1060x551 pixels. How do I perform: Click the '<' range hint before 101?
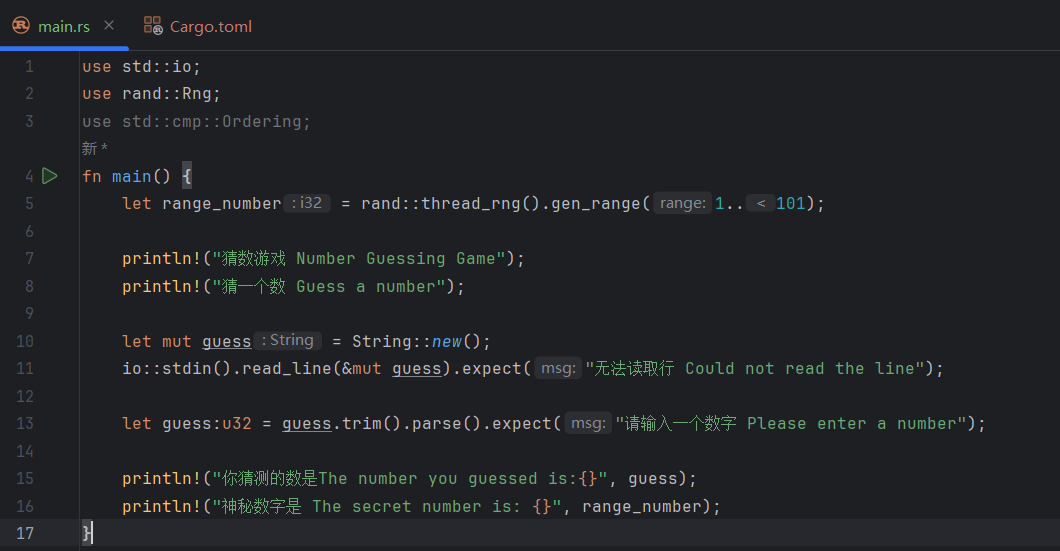click(x=761, y=203)
